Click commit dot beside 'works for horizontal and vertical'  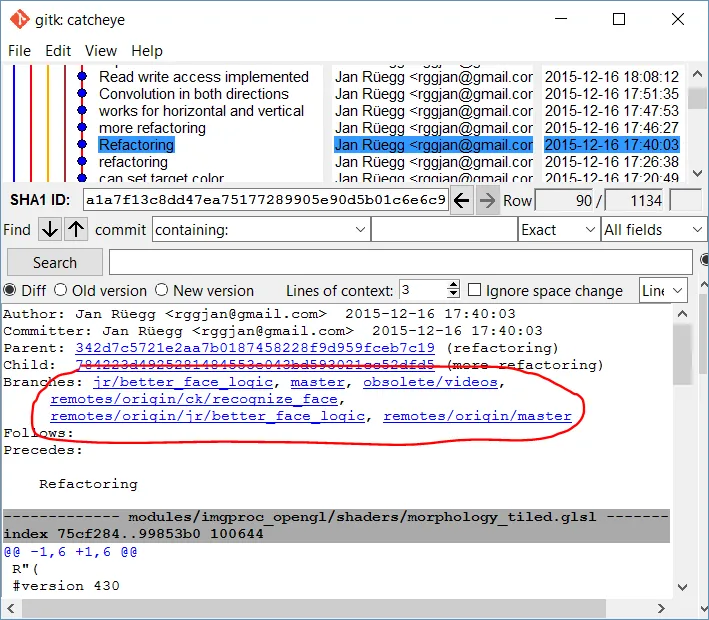(x=82, y=110)
